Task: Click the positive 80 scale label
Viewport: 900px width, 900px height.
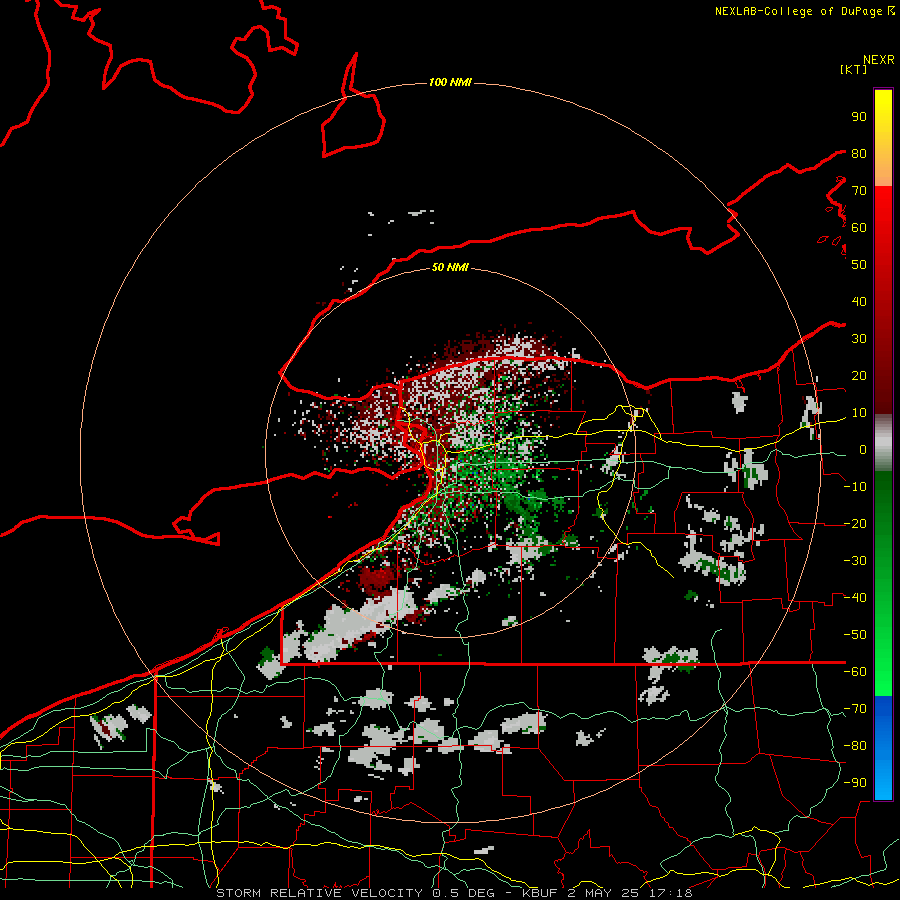Action: (859, 153)
